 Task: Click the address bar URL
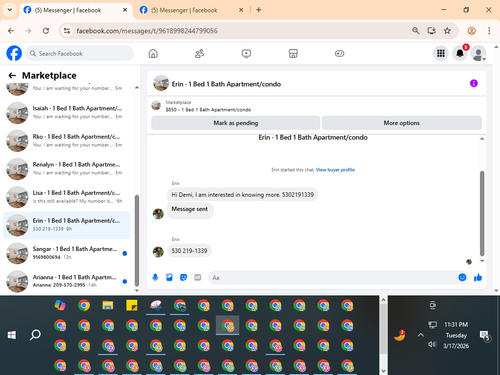pyautogui.click(x=147, y=31)
